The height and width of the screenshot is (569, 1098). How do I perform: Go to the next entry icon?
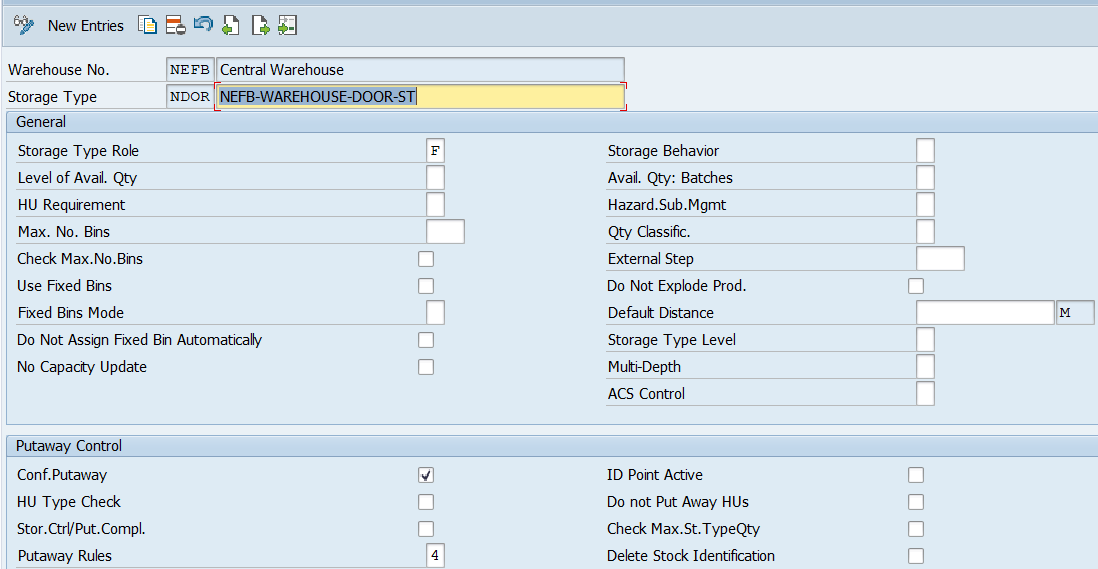(x=260, y=26)
